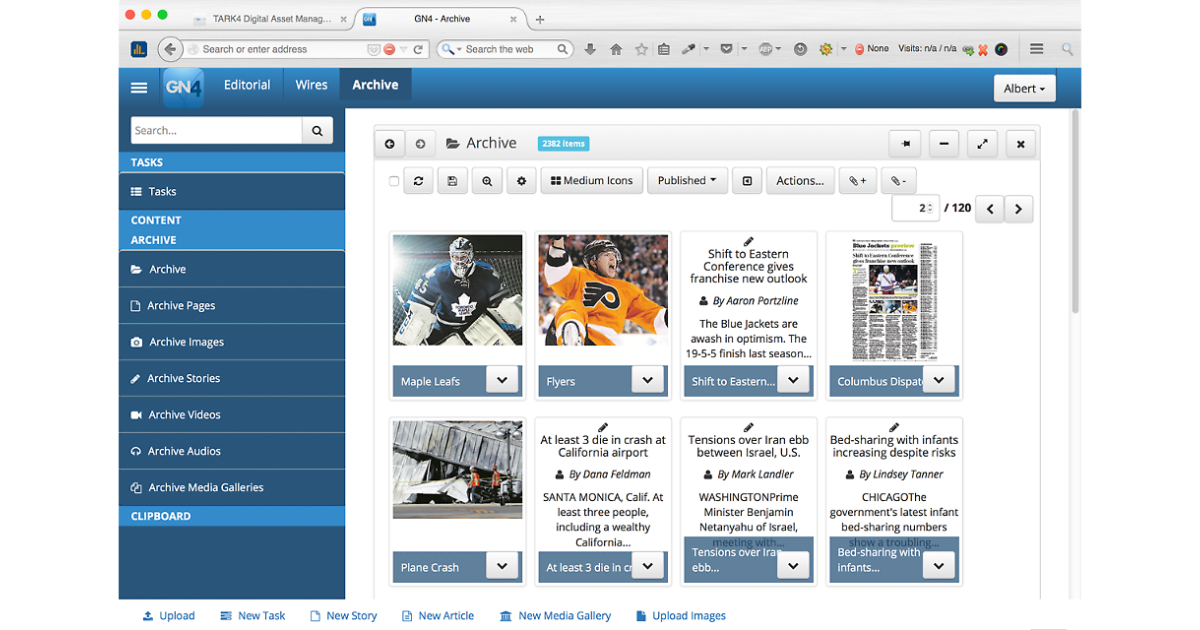Open the Published filter dropdown

[x=687, y=181]
